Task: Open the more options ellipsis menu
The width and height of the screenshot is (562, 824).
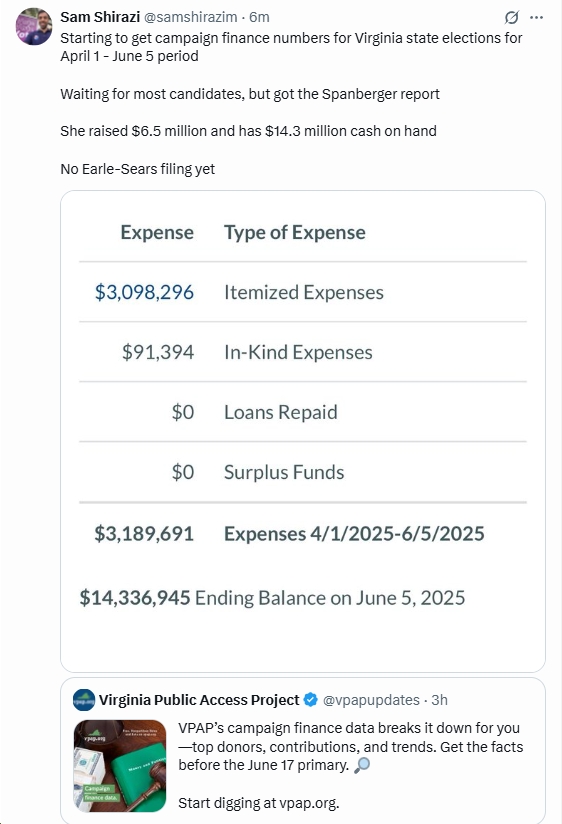Action: (536, 17)
